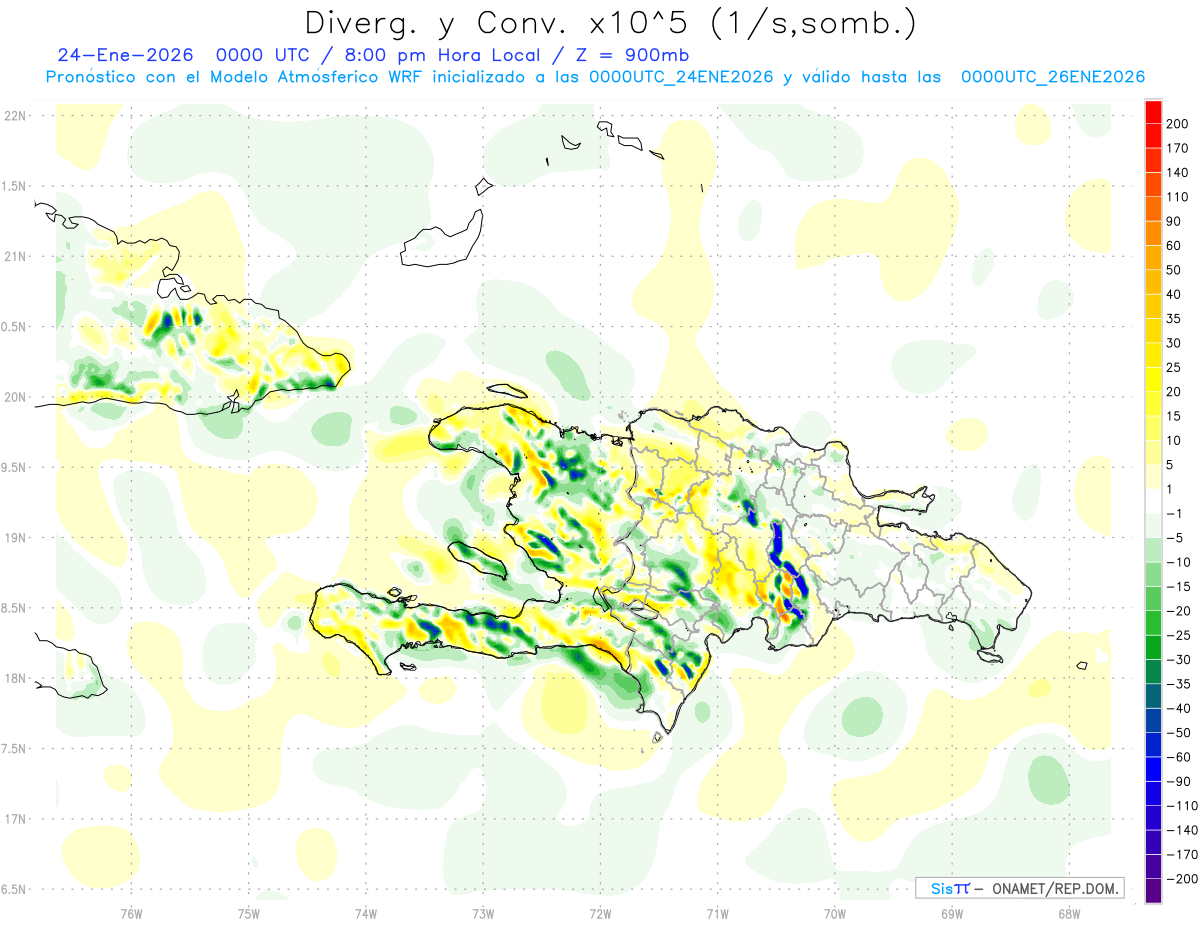Select the "0000UTC_26ENE2026" valid-until time
This screenshot has height=927, width=1200.
pos(1052,77)
